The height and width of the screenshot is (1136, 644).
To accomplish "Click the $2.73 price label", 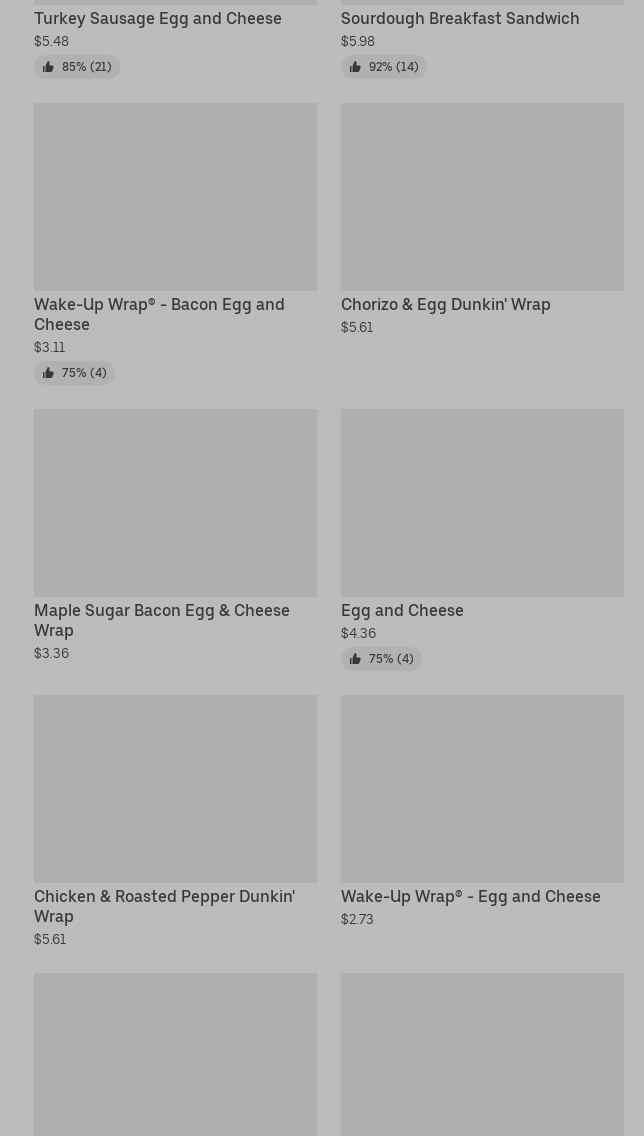I will 357,919.
